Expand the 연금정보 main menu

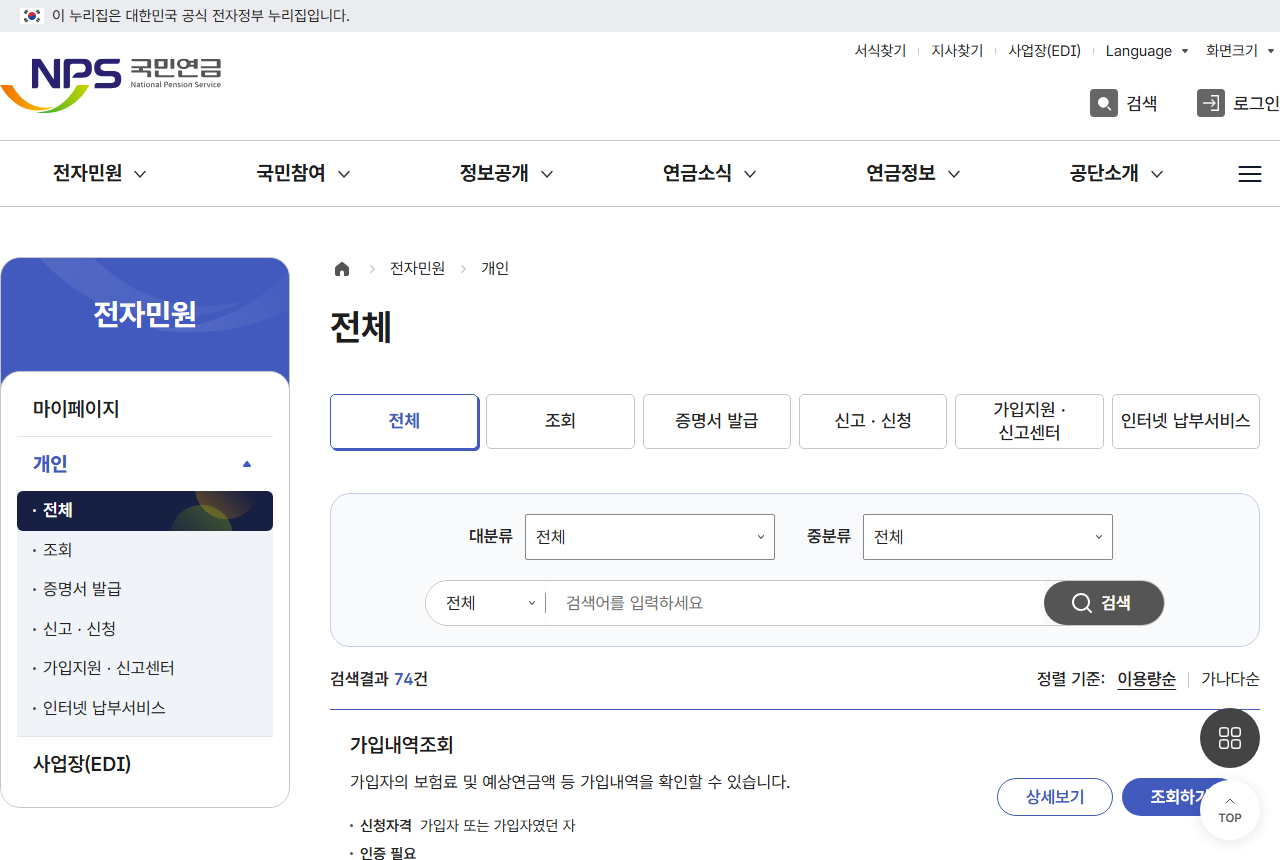tap(913, 174)
